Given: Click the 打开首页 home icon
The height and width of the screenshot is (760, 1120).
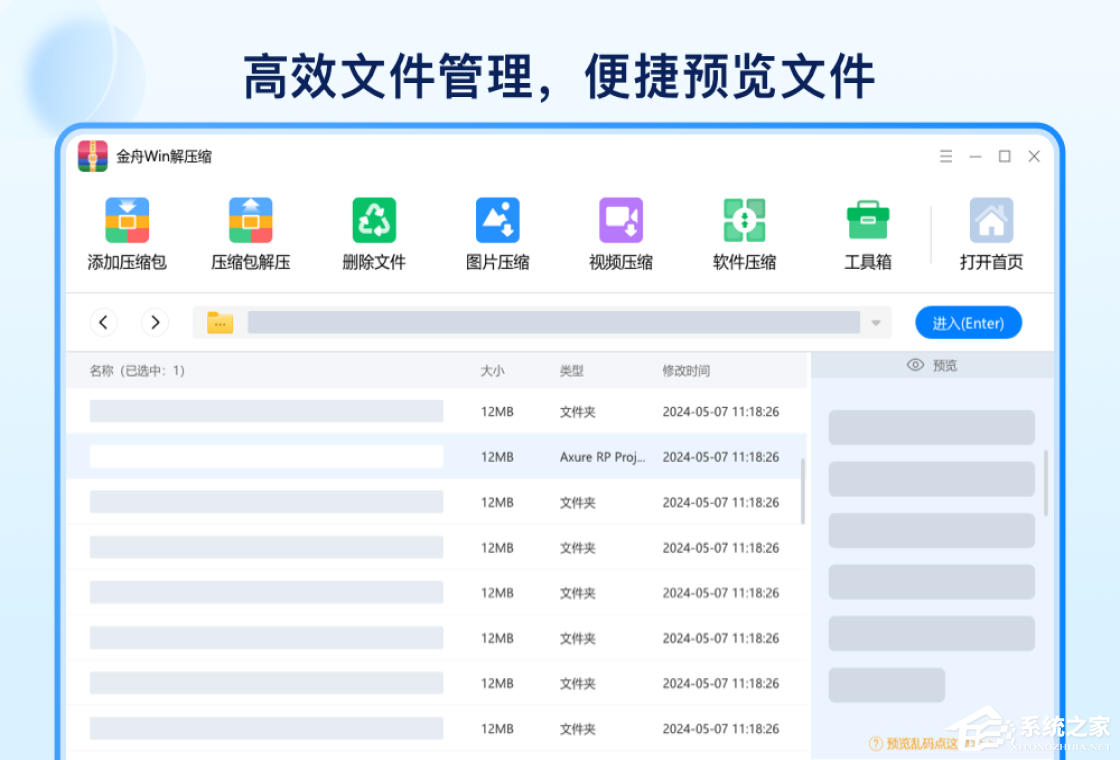Looking at the screenshot, I should coord(991,219).
